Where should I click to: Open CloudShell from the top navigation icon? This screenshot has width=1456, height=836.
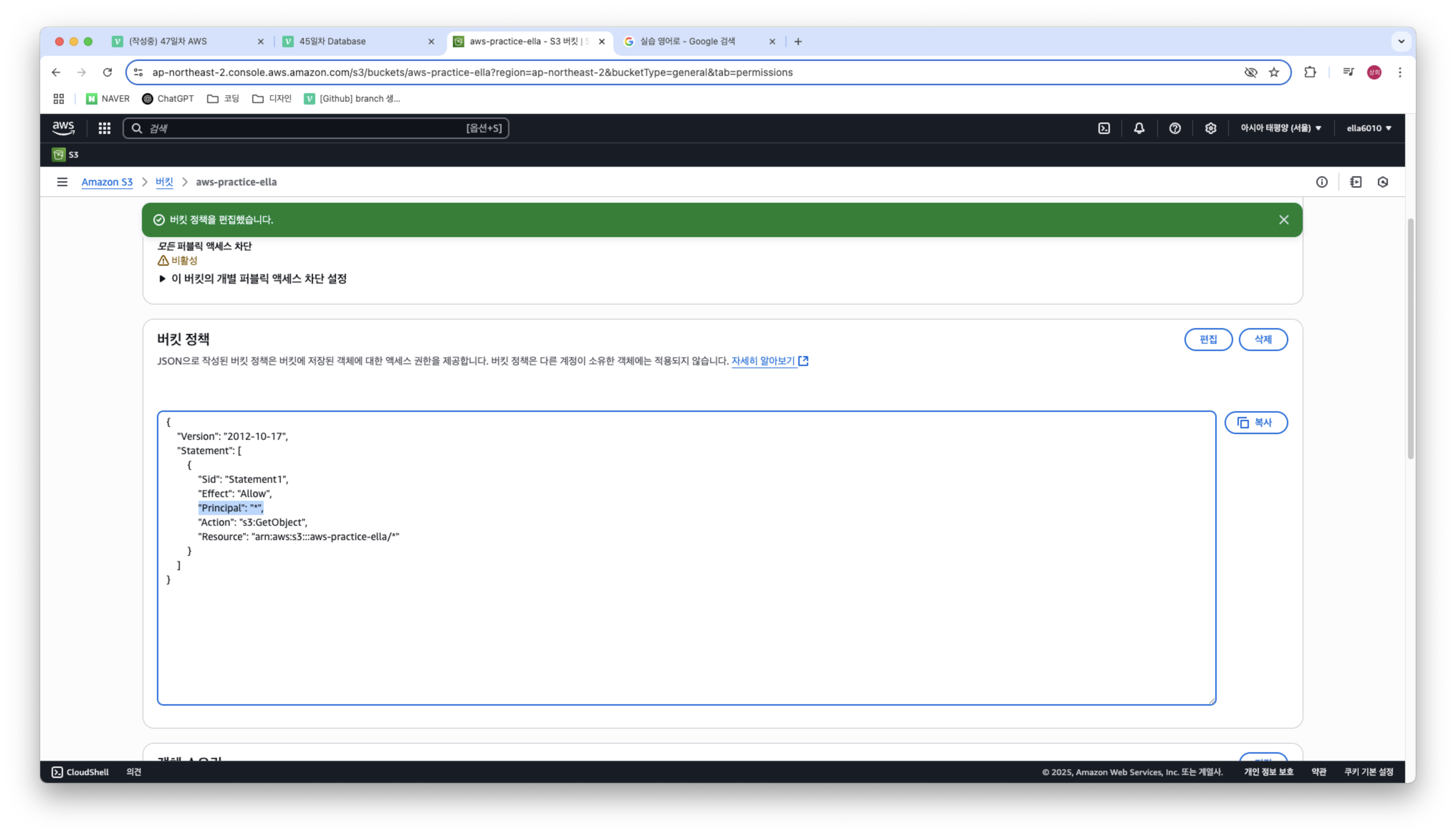[x=1103, y=128]
